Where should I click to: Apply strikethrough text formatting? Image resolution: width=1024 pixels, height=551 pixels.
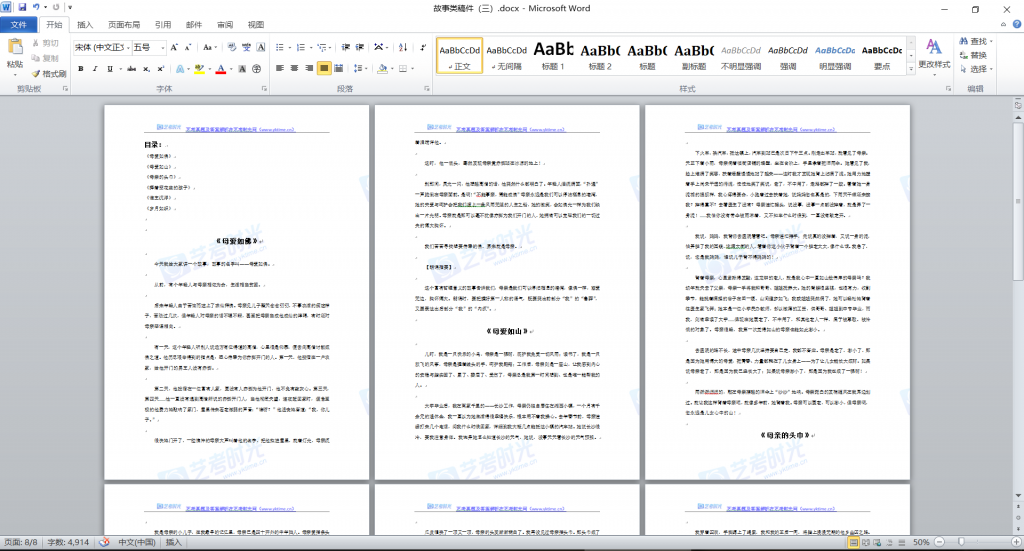click(131, 69)
